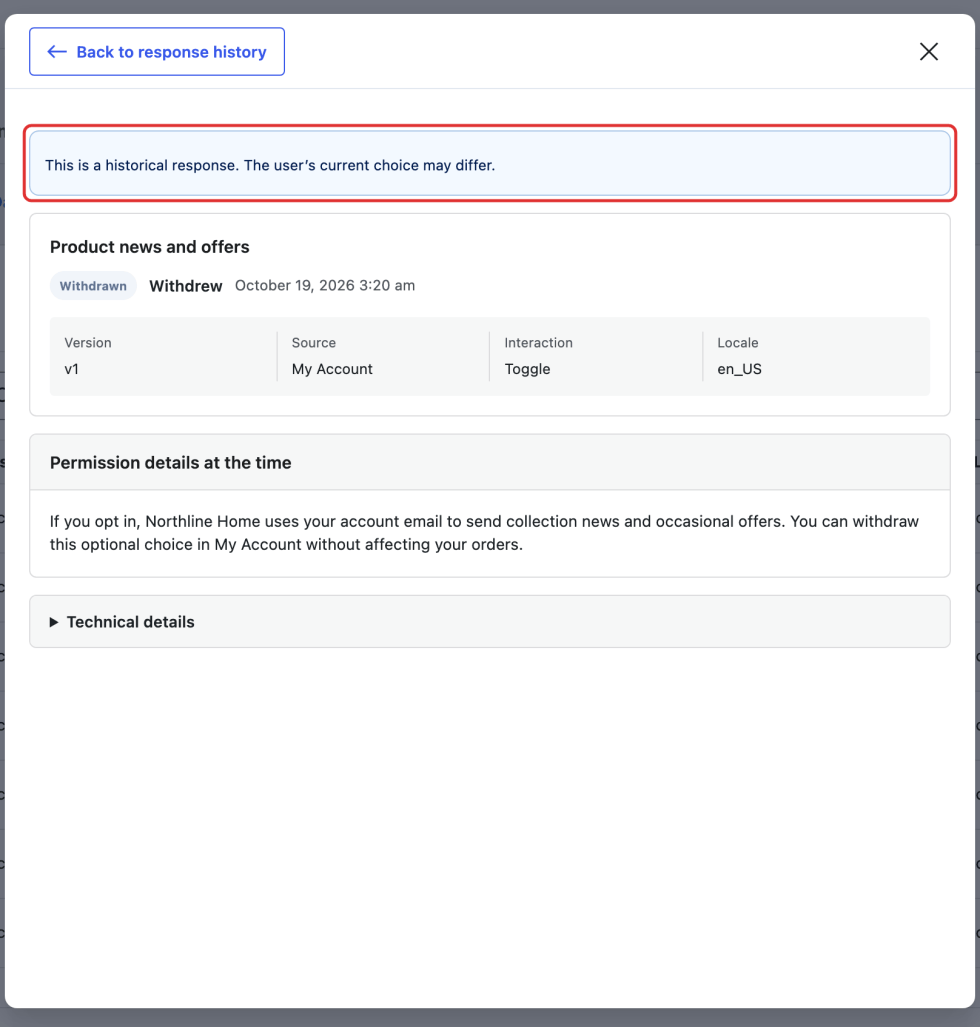Click the historical response notice text
The width and height of the screenshot is (980, 1027).
click(270, 165)
